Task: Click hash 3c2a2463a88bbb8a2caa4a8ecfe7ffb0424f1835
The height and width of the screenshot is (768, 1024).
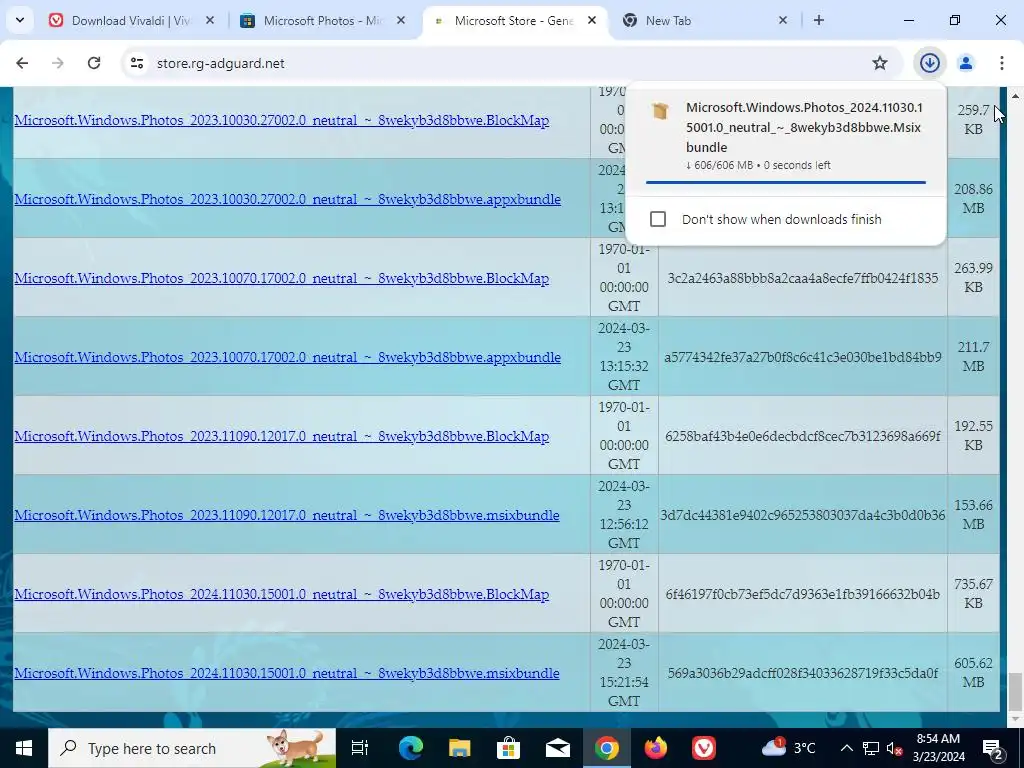Action: pyautogui.click(x=803, y=278)
